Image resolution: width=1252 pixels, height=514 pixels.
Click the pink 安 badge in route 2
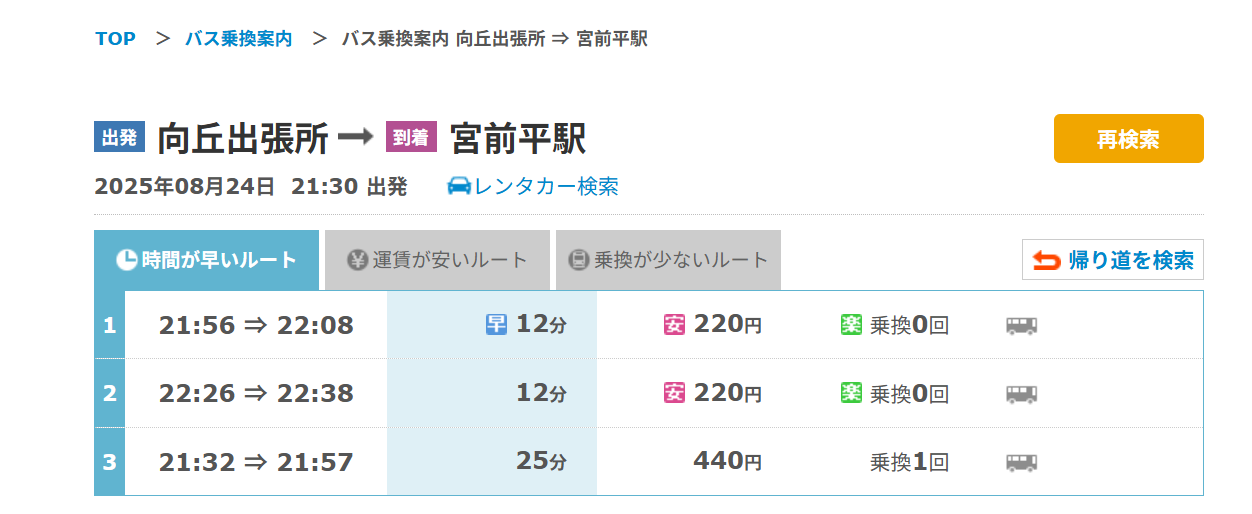(x=674, y=394)
